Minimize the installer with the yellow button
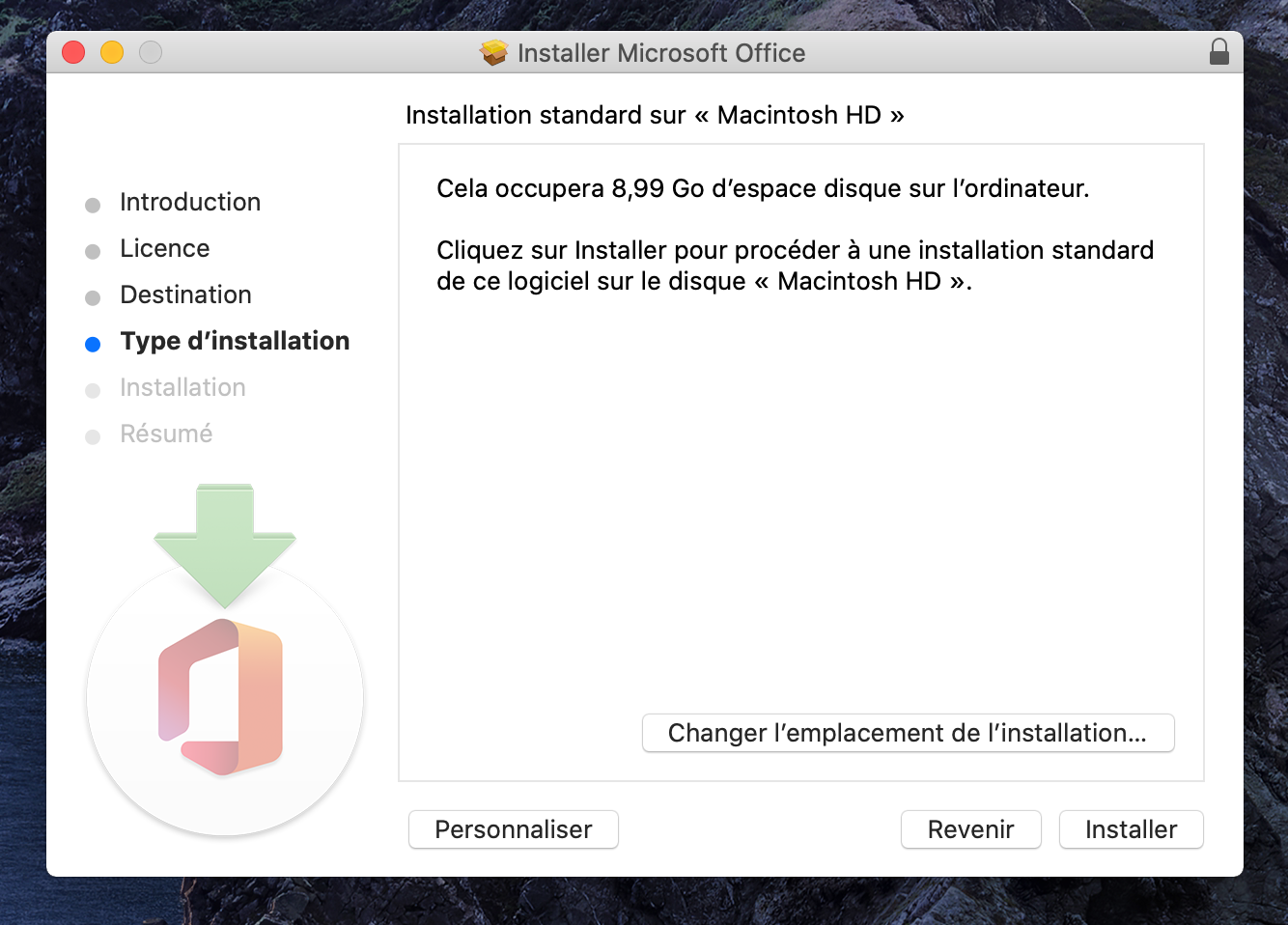Screen dimensions: 1288x925 [112, 52]
